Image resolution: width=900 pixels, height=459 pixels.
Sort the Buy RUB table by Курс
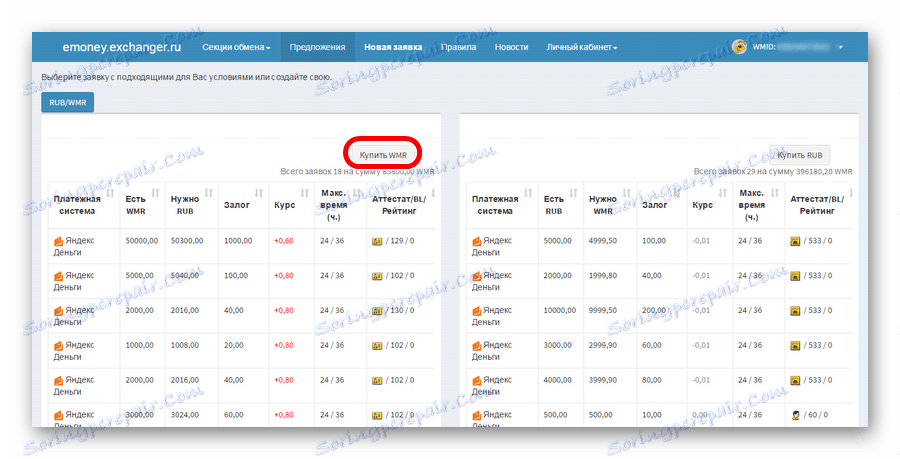(x=723, y=192)
